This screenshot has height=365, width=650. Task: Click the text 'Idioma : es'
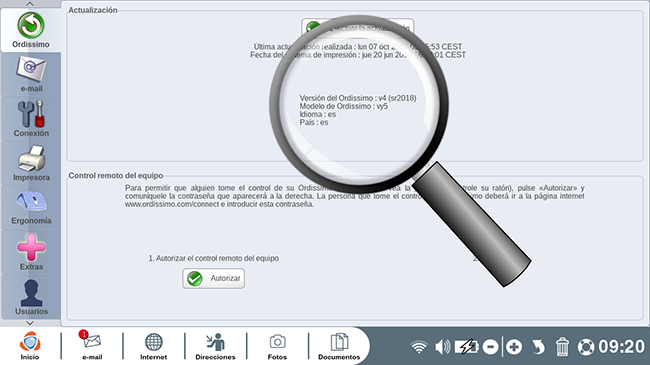pos(318,114)
